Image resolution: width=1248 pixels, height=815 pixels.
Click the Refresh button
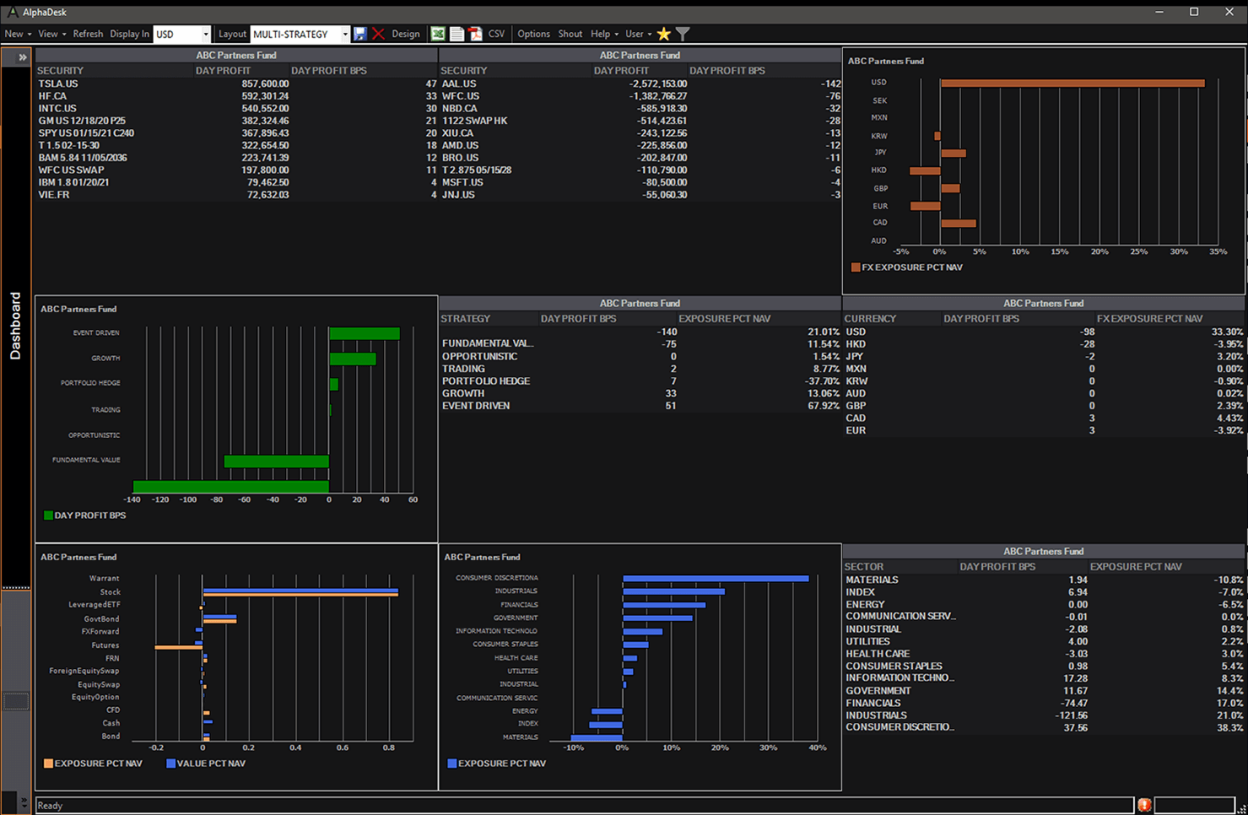click(x=88, y=34)
